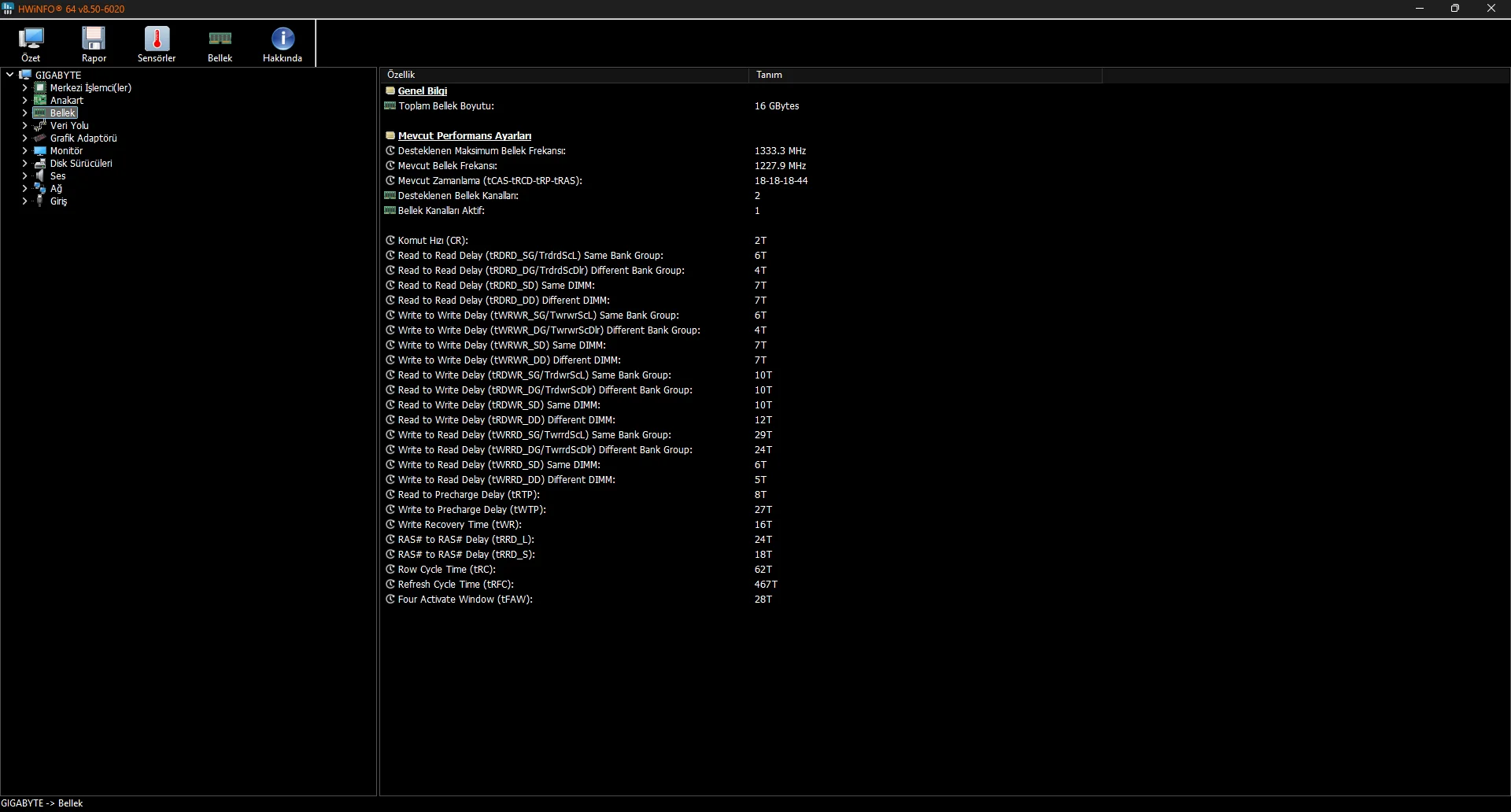Click the Komut Hızı (CR) clock icon
1511x812 pixels.
point(390,240)
